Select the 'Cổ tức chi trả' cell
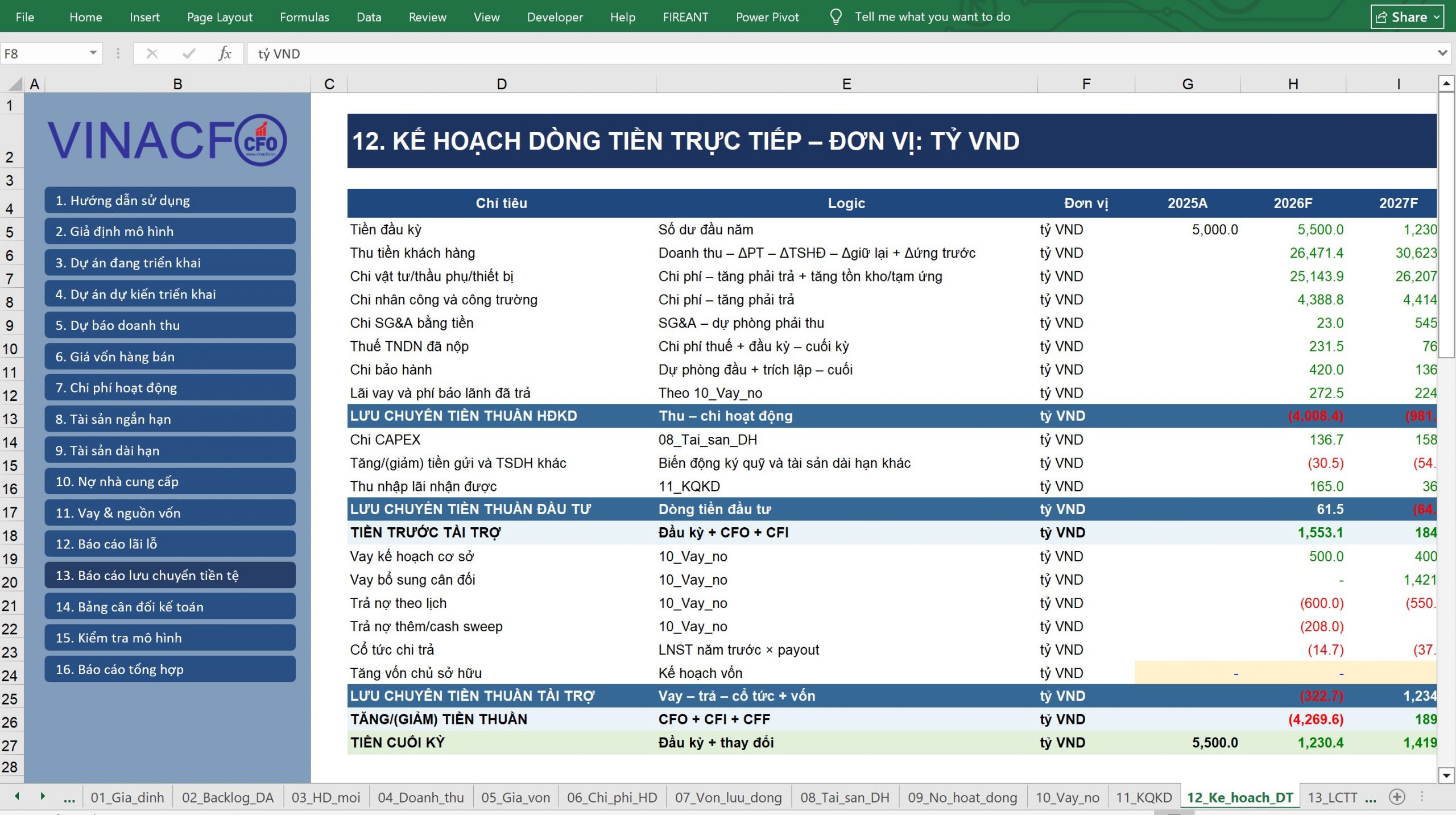This screenshot has height=815, width=1456. coord(501,649)
